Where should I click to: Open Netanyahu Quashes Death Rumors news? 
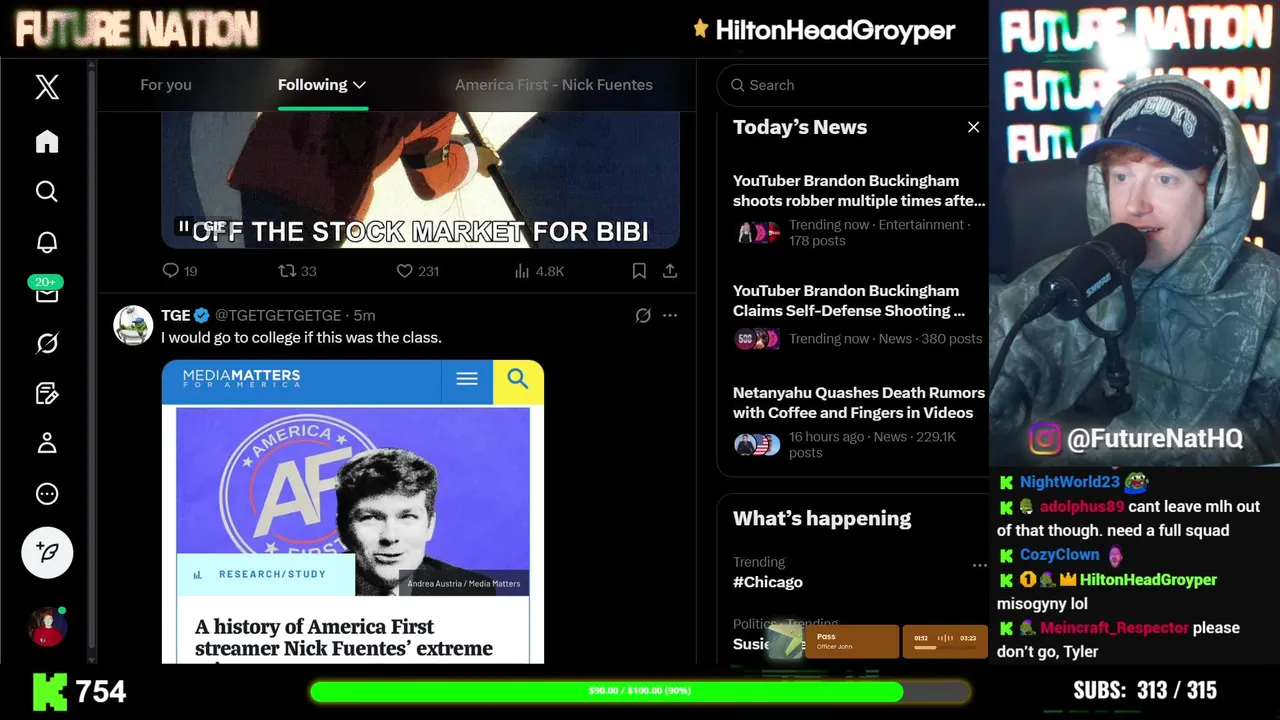(859, 422)
